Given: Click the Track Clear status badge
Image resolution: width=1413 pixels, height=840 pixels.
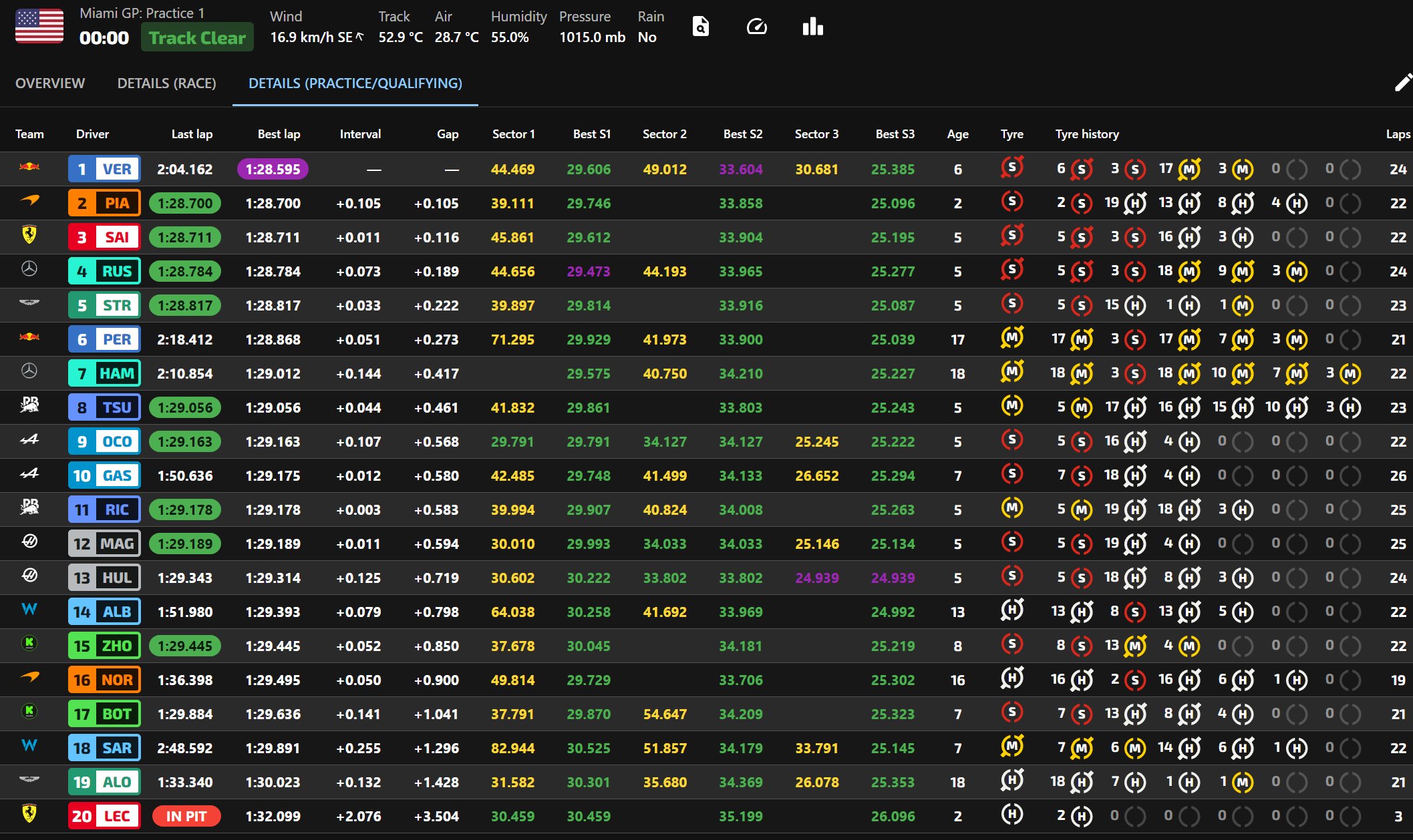Looking at the screenshot, I should click(197, 37).
